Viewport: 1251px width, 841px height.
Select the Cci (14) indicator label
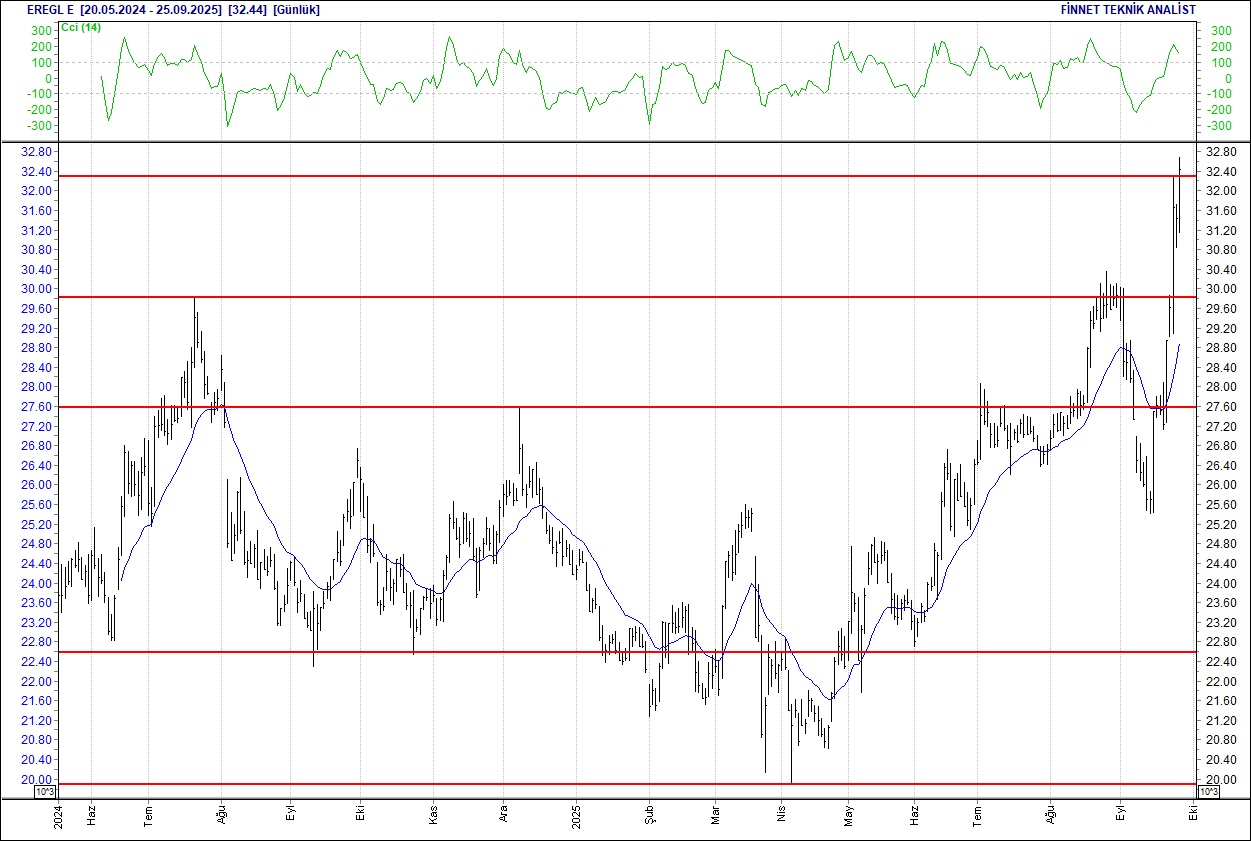click(82, 27)
